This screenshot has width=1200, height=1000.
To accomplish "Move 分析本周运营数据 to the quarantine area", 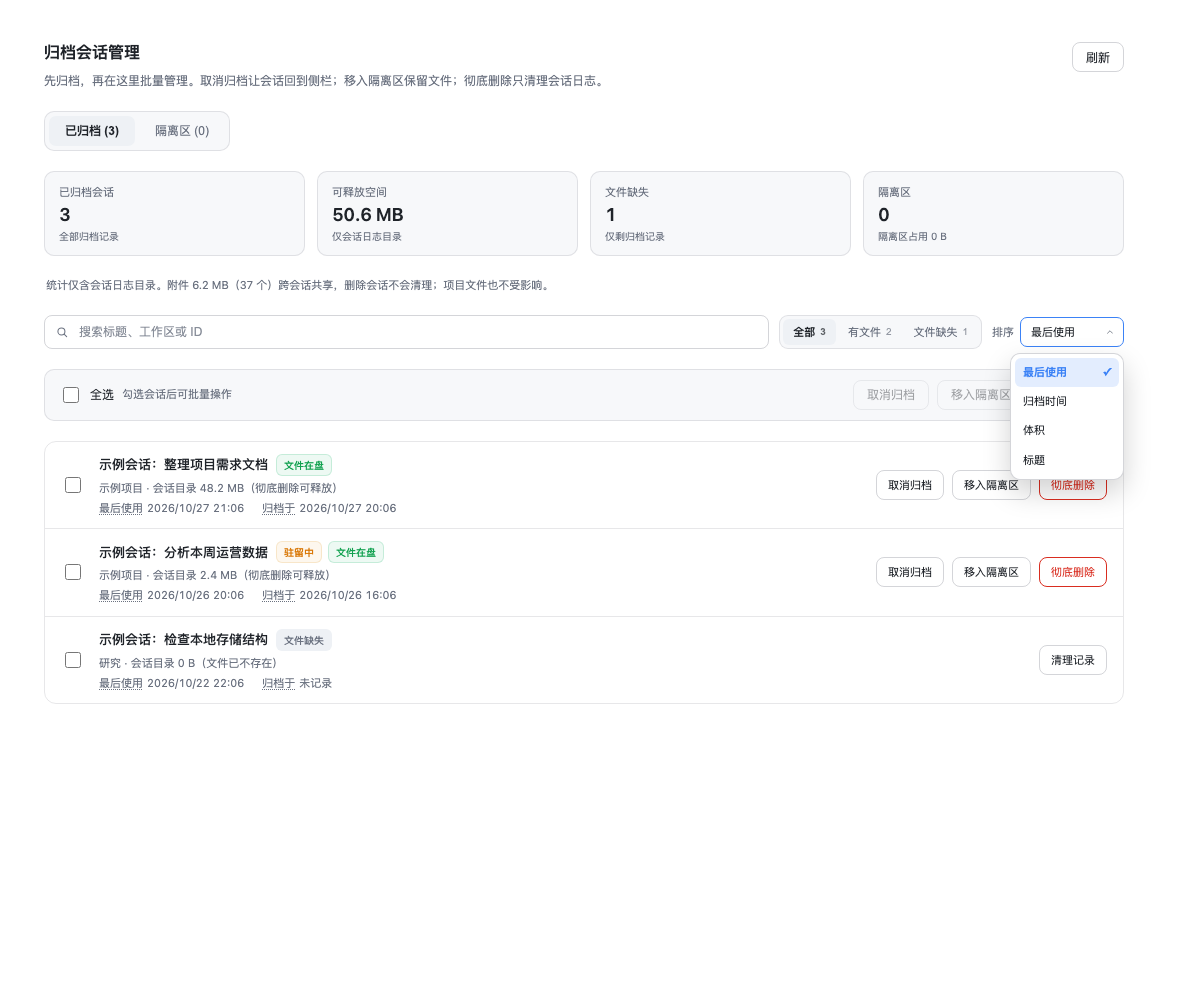I will 991,572.
